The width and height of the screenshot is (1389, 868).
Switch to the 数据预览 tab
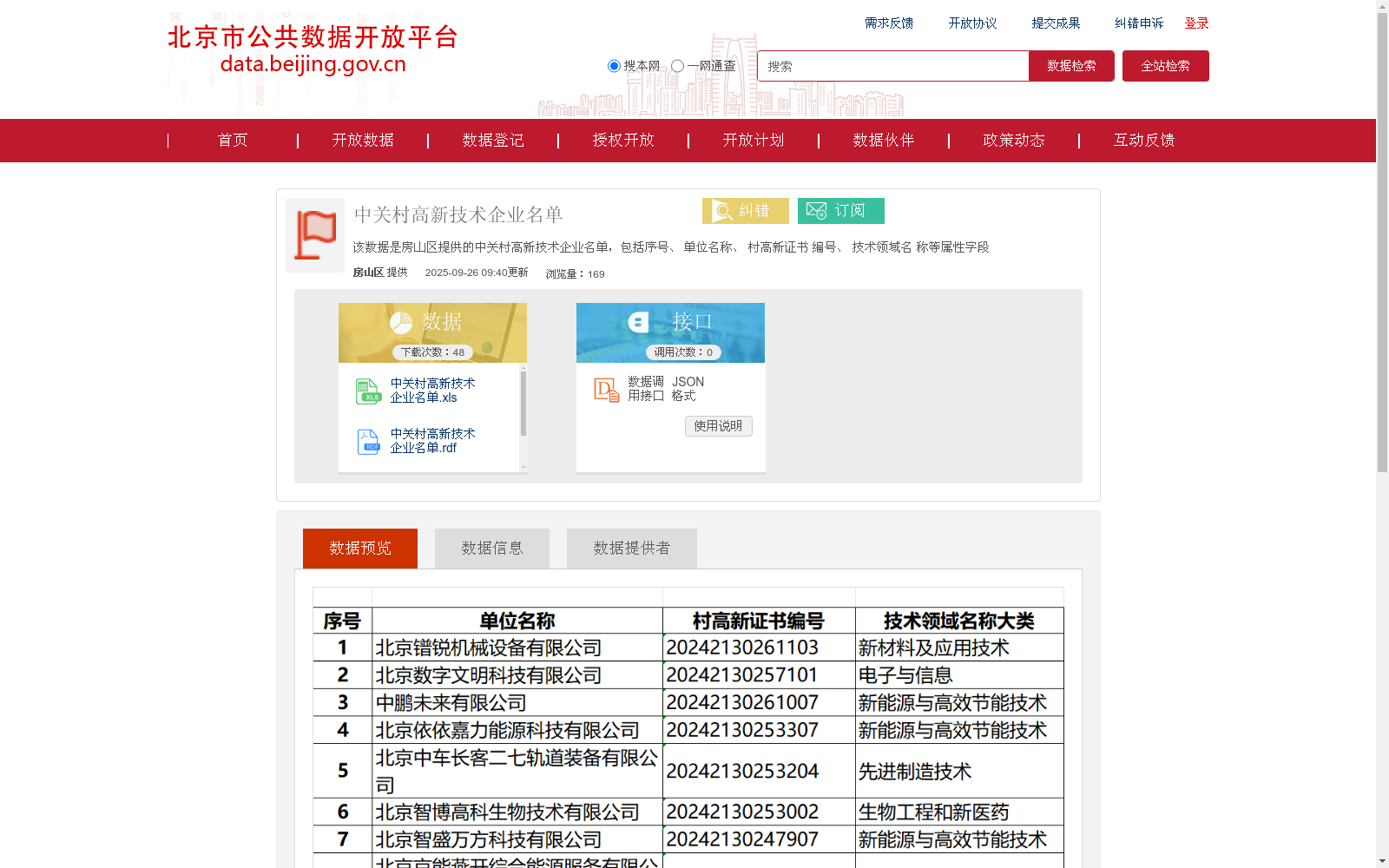pos(360,549)
